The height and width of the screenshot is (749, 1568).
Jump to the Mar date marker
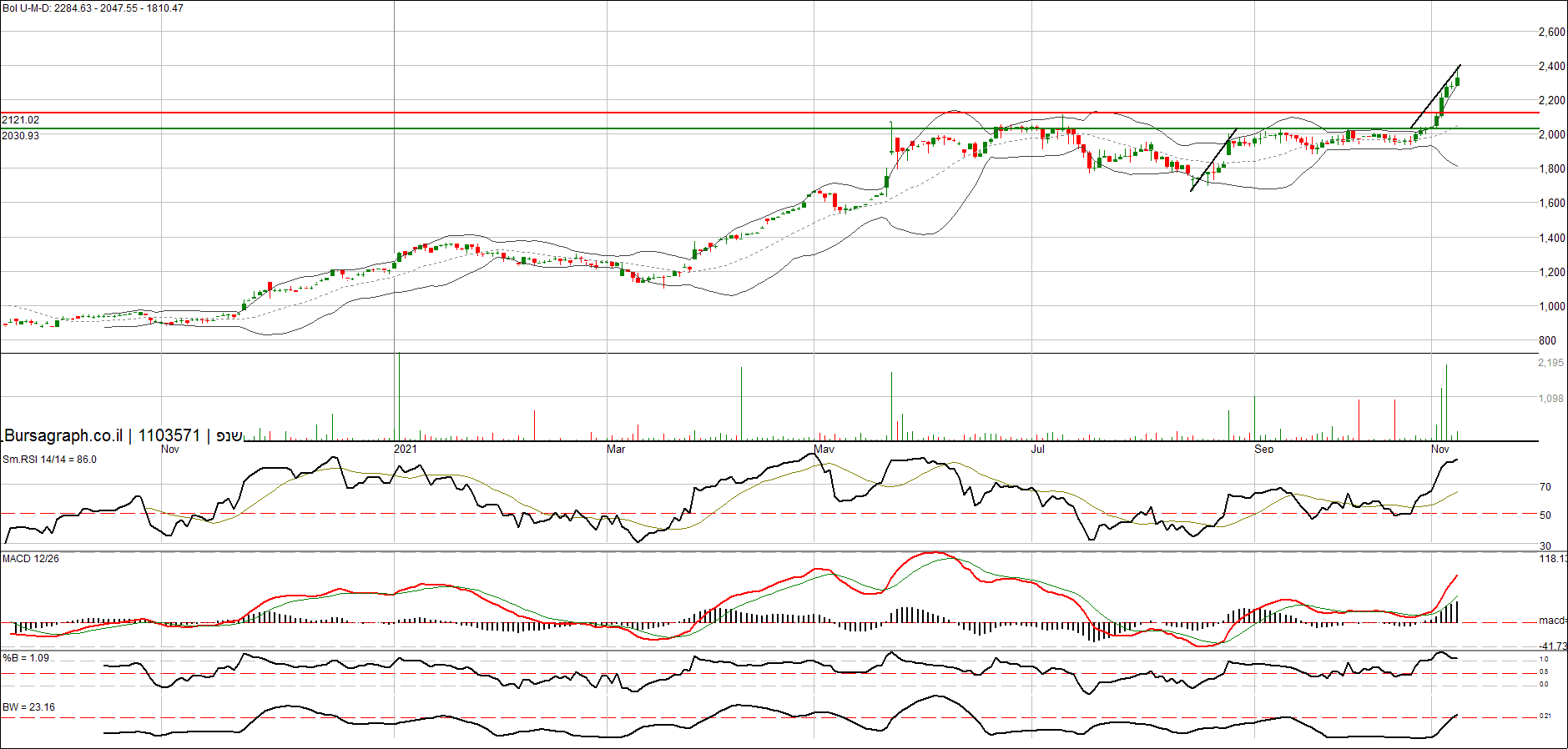[x=616, y=450]
